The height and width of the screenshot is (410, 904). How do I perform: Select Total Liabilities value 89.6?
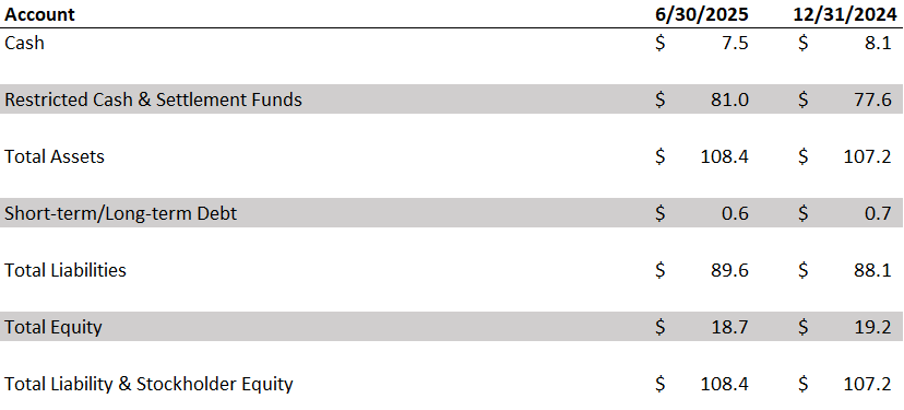(x=730, y=270)
